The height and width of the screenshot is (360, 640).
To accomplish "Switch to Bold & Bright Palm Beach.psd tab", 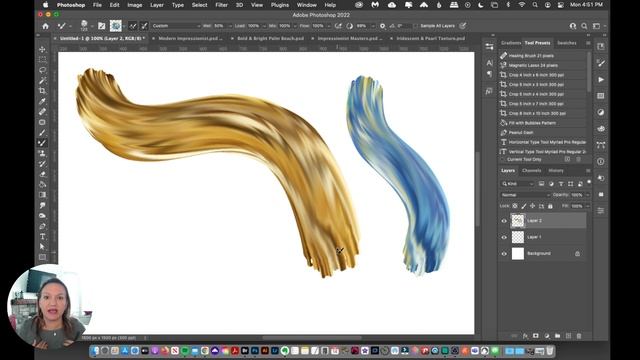I will click(271, 38).
